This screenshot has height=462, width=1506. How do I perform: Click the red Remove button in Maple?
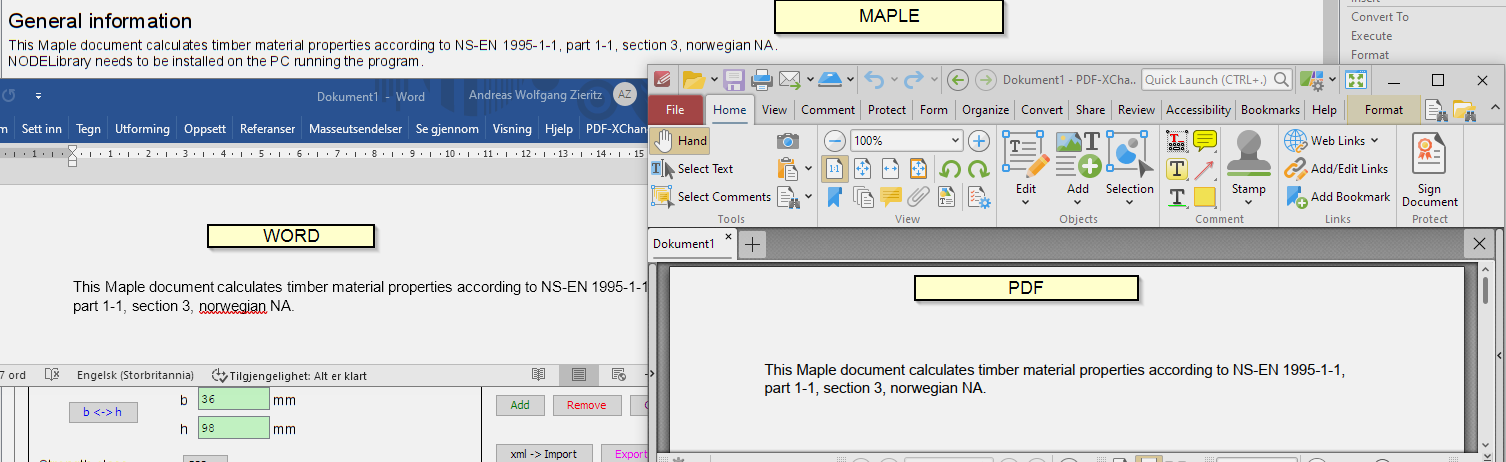pos(586,405)
